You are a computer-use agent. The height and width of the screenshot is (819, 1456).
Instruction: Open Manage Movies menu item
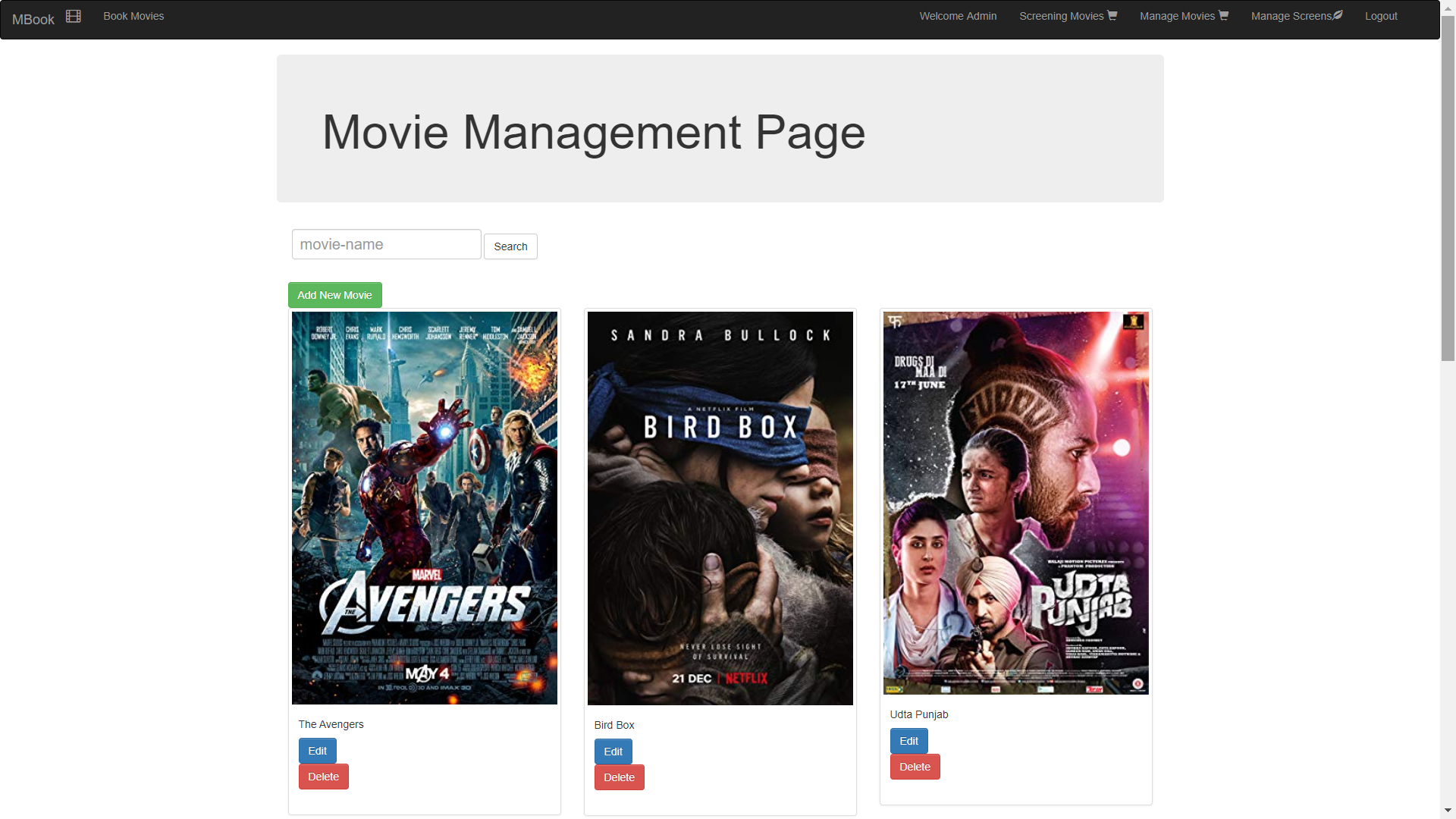pyautogui.click(x=1184, y=16)
